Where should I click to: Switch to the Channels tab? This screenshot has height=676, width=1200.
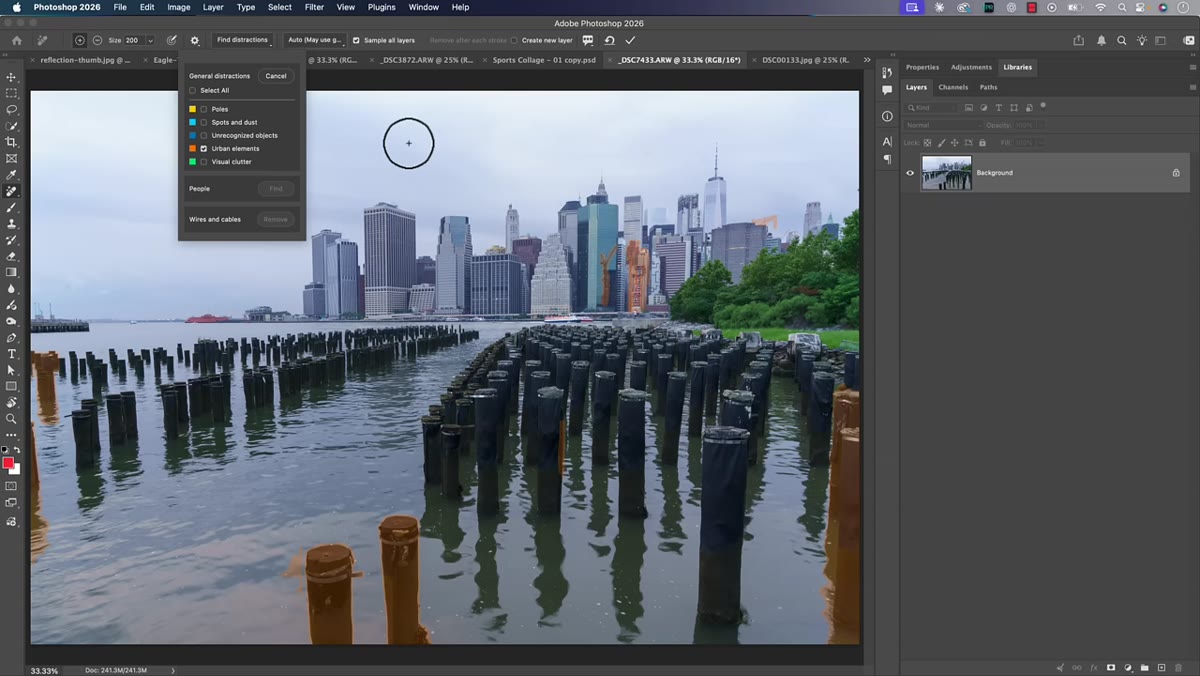tap(953, 87)
